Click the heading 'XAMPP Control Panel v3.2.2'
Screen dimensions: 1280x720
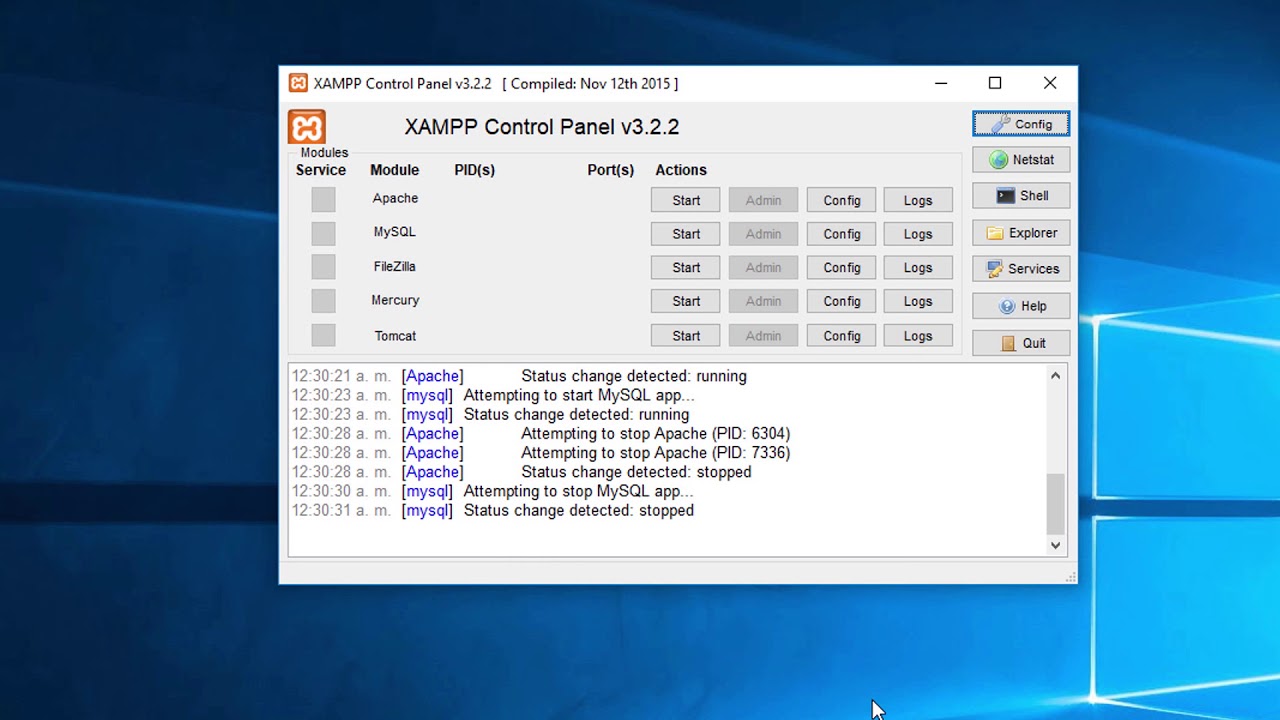point(542,127)
